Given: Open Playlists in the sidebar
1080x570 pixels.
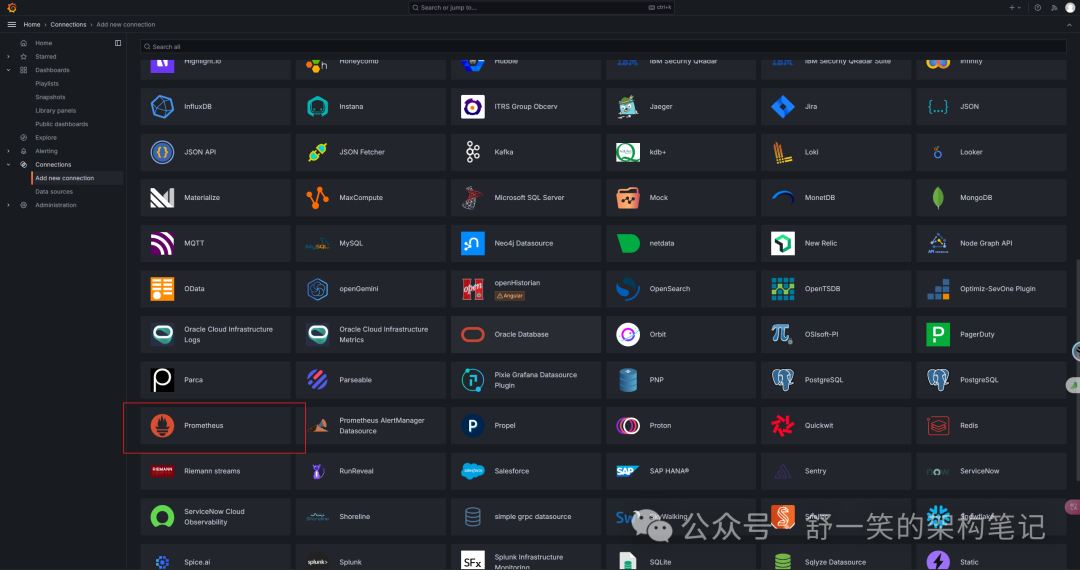Looking at the screenshot, I should 47,83.
